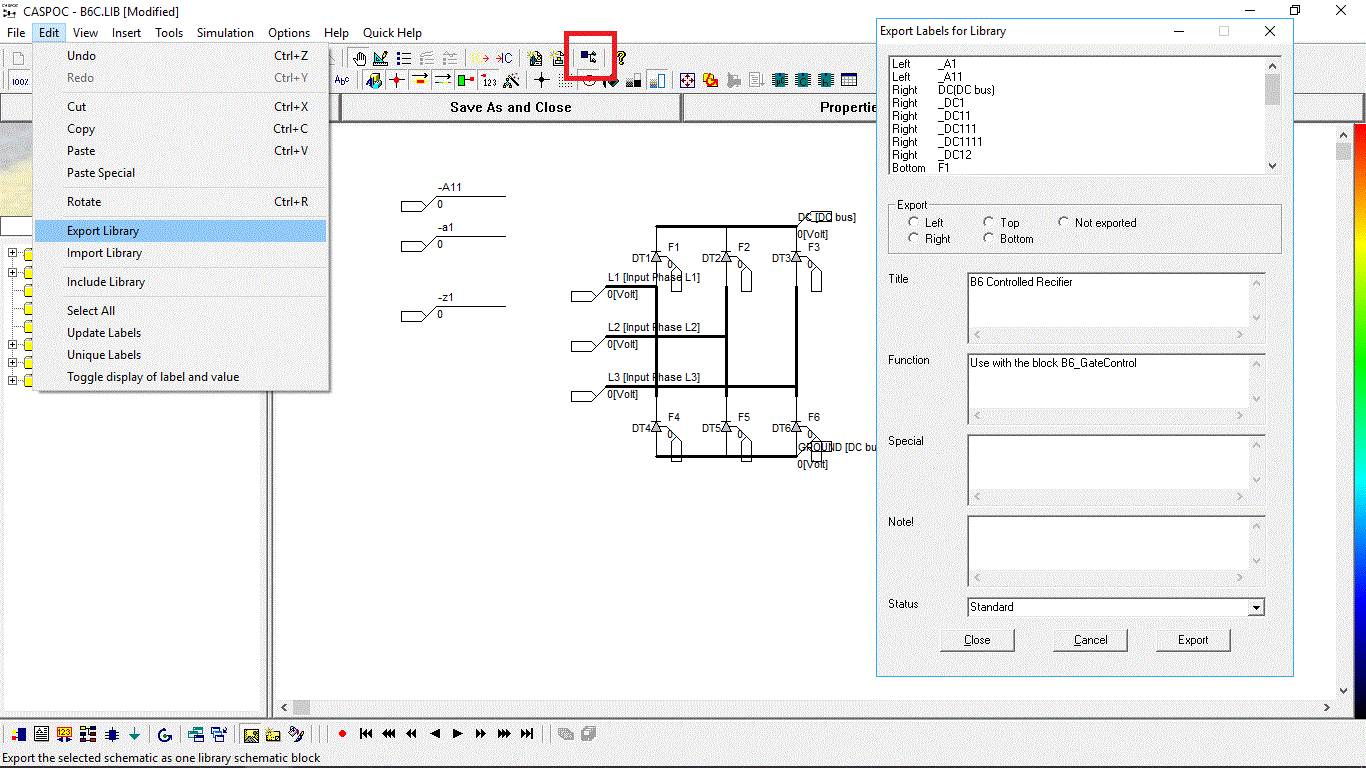Click the µC chip toolbar icon
1366x768 pixels.
[x=779, y=80]
